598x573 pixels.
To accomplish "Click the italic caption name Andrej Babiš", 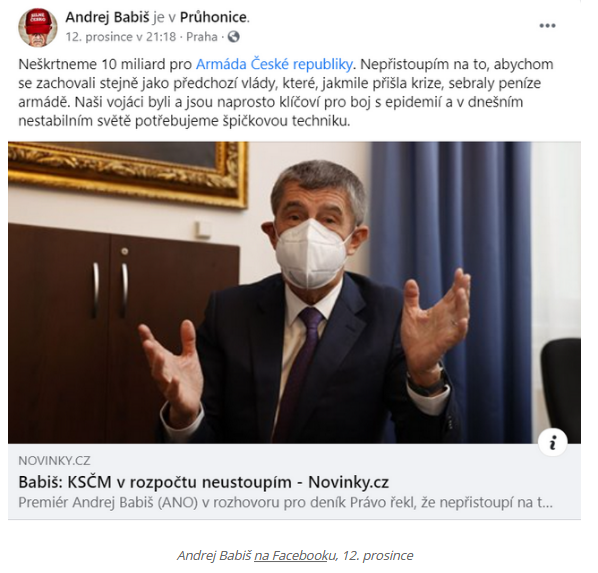I will (214, 555).
